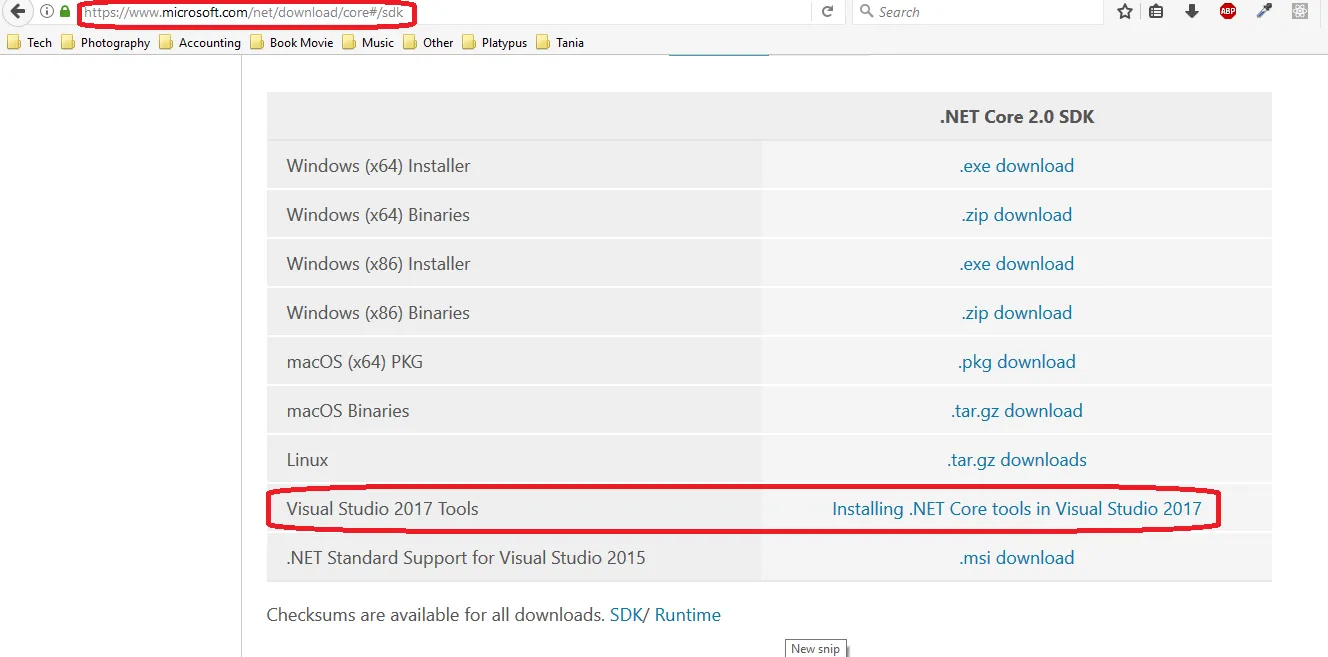Select the Linux row label
1328x657 pixels.
(307, 460)
